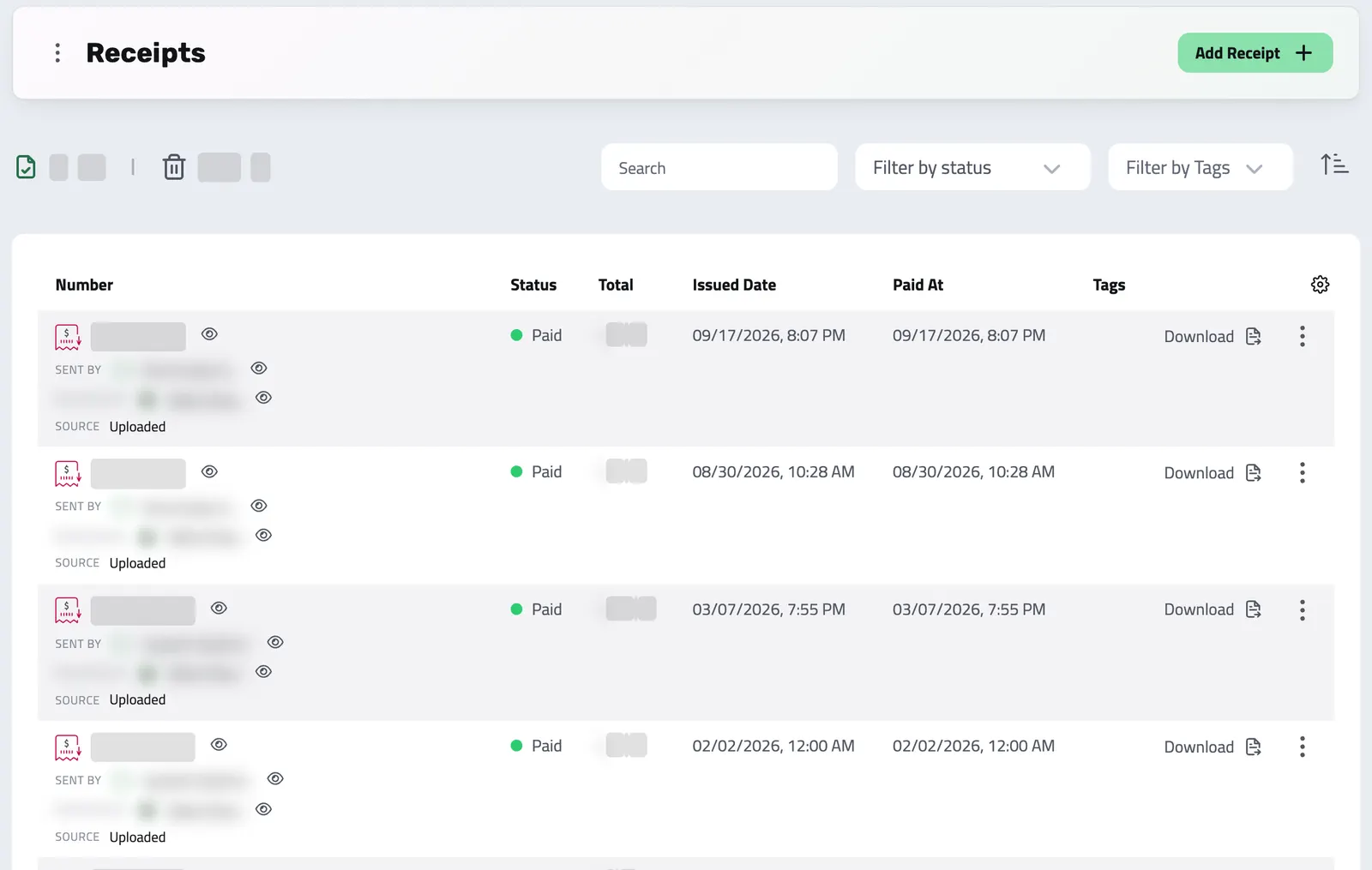Click receipt icon of 09/17/2026 row

coord(68,337)
